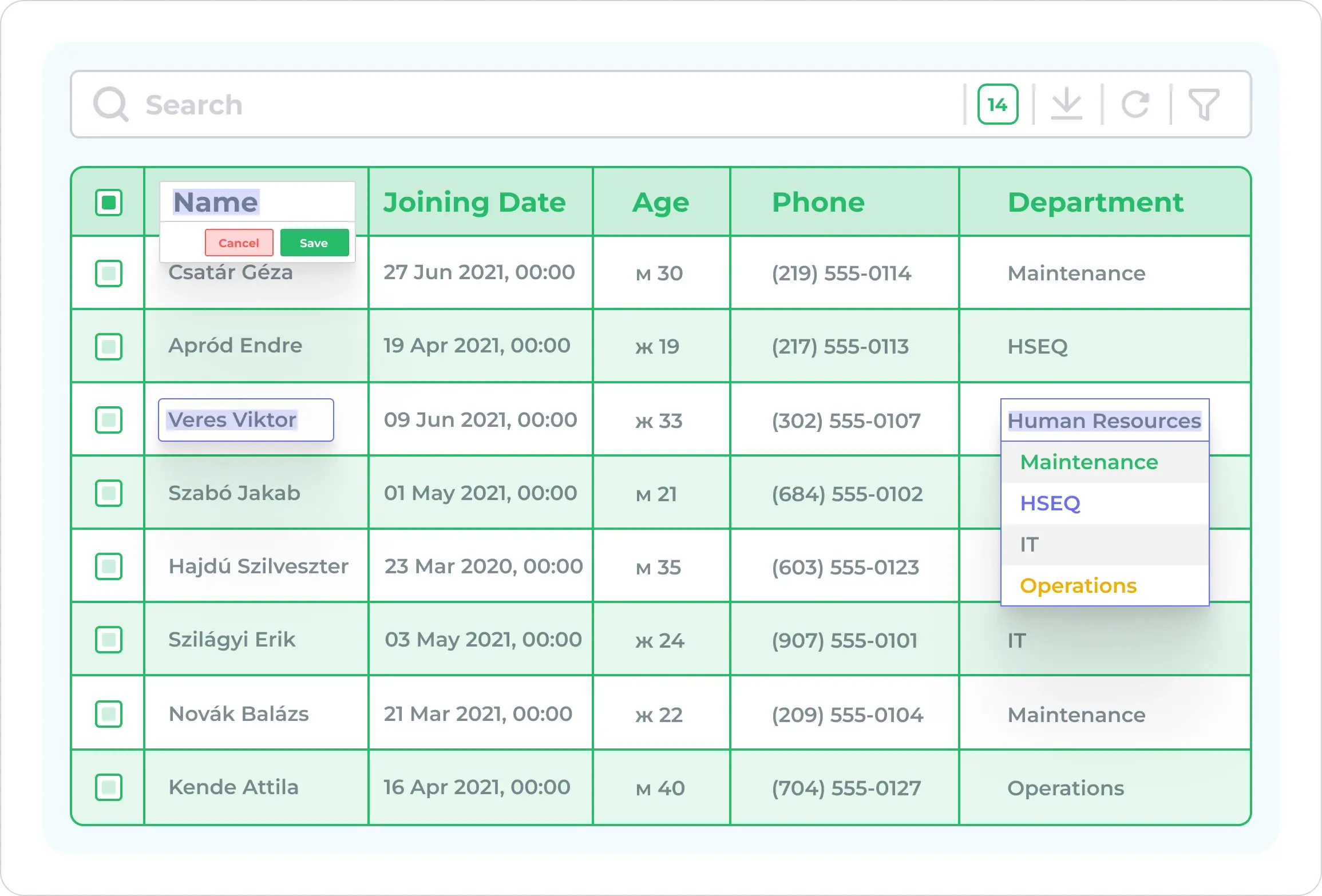Click the Name header edit field
The image size is (1322, 896).
[258, 203]
